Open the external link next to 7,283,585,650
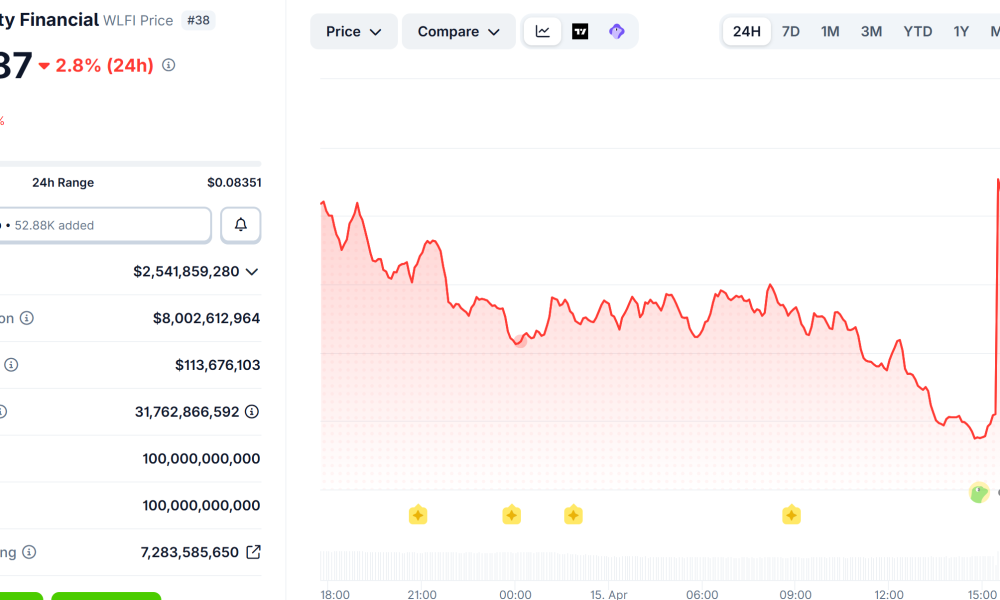This screenshot has width=1000, height=600. [254, 551]
